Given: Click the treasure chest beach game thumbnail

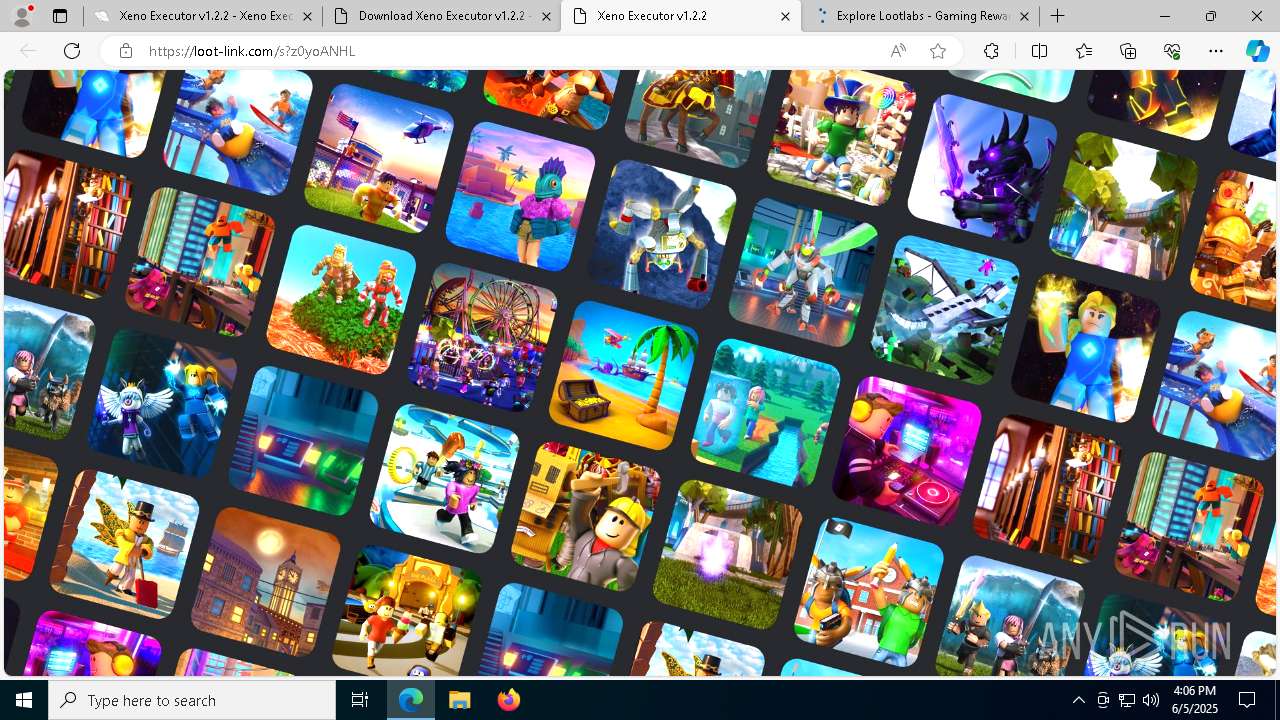Looking at the screenshot, I should 624,375.
